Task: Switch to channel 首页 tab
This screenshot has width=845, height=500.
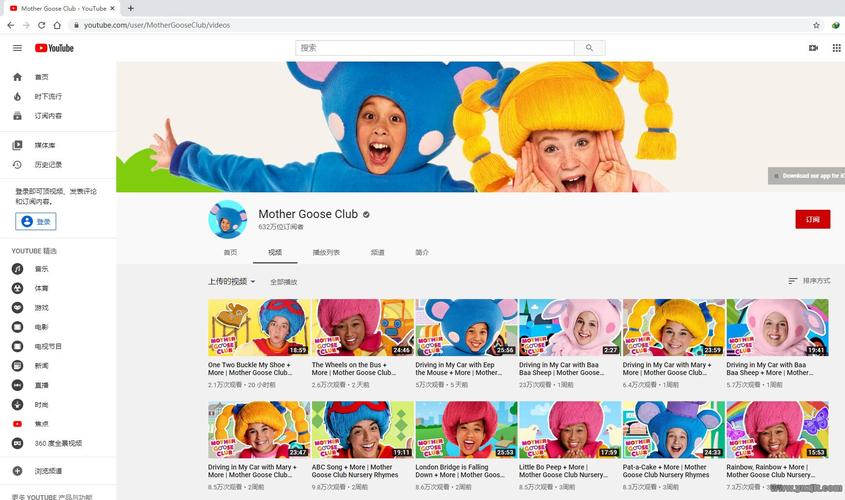Action: tap(231, 252)
